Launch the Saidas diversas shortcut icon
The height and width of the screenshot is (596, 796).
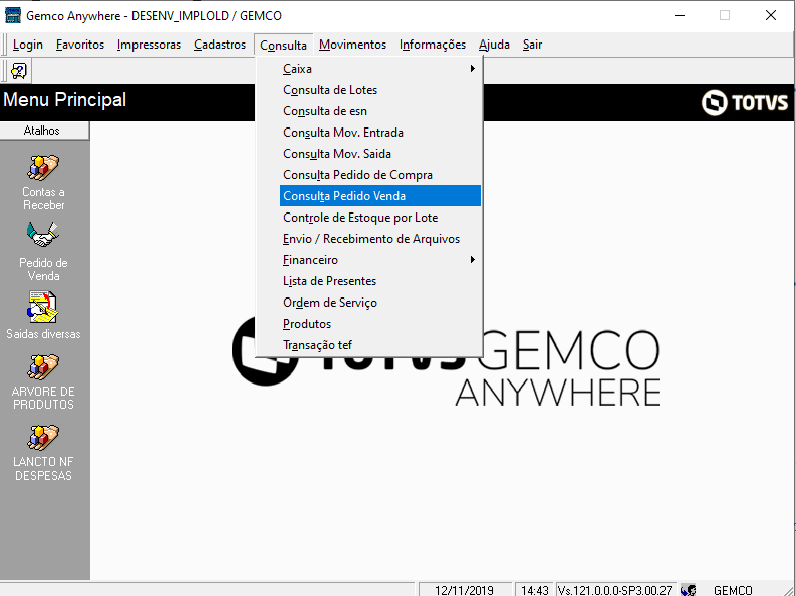43,307
